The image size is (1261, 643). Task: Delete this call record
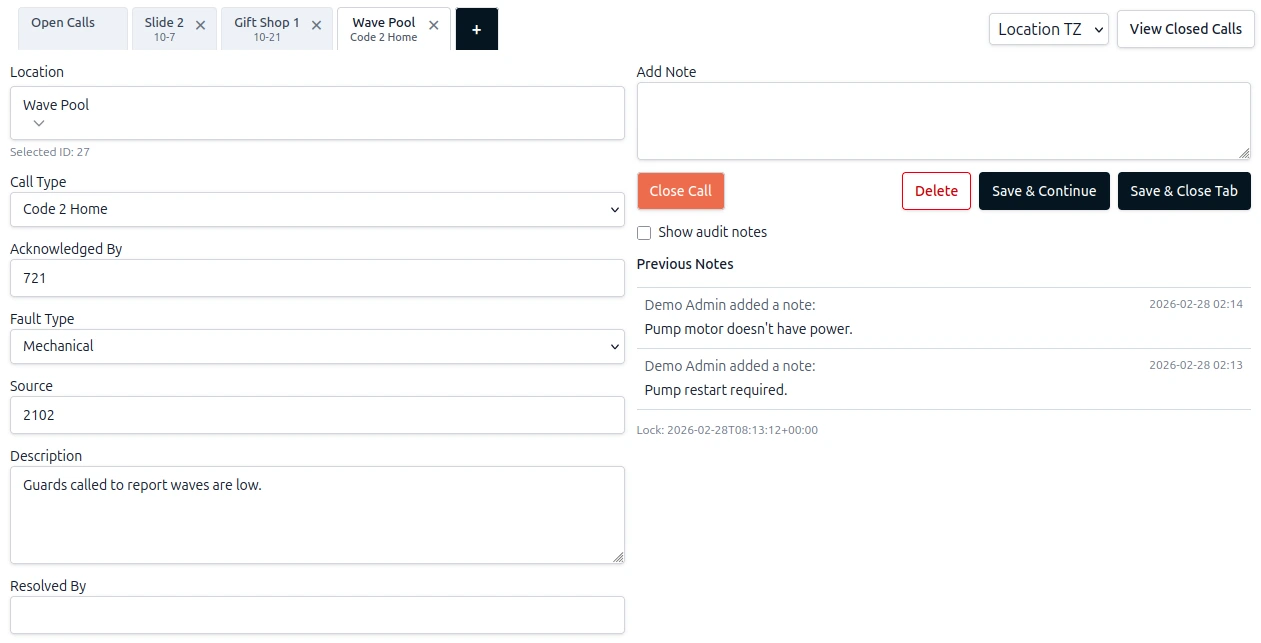936,191
